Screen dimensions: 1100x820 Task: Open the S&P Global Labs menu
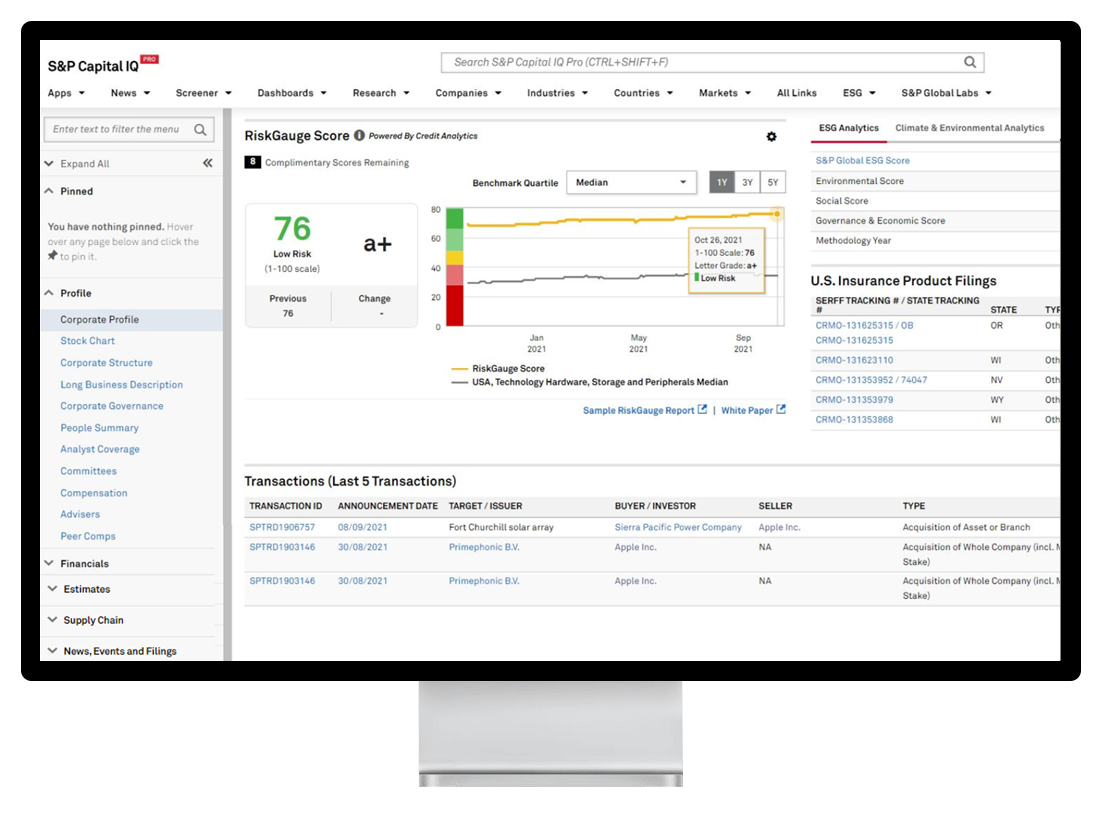pos(946,93)
